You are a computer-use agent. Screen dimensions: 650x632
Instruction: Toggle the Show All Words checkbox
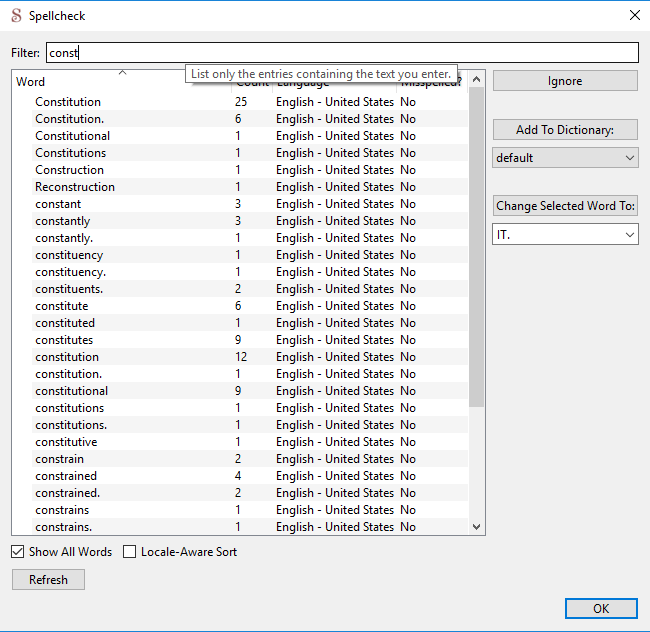click(18, 552)
